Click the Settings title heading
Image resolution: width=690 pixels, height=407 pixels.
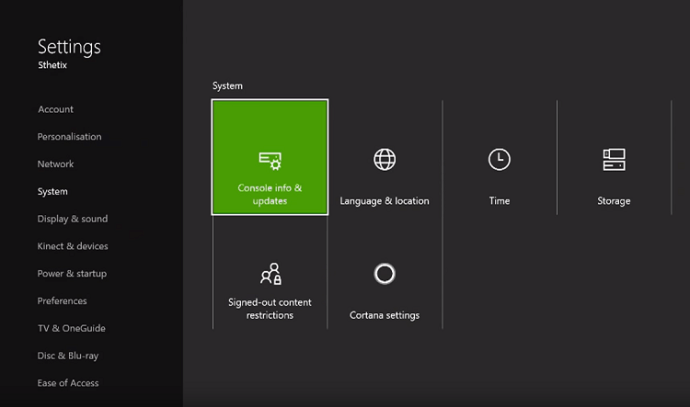[x=69, y=47]
